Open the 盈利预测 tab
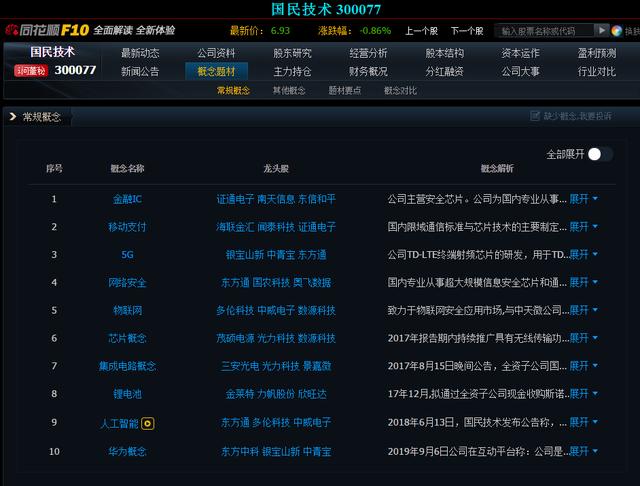This screenshot has width=640, height=486. tap(597, 53)
